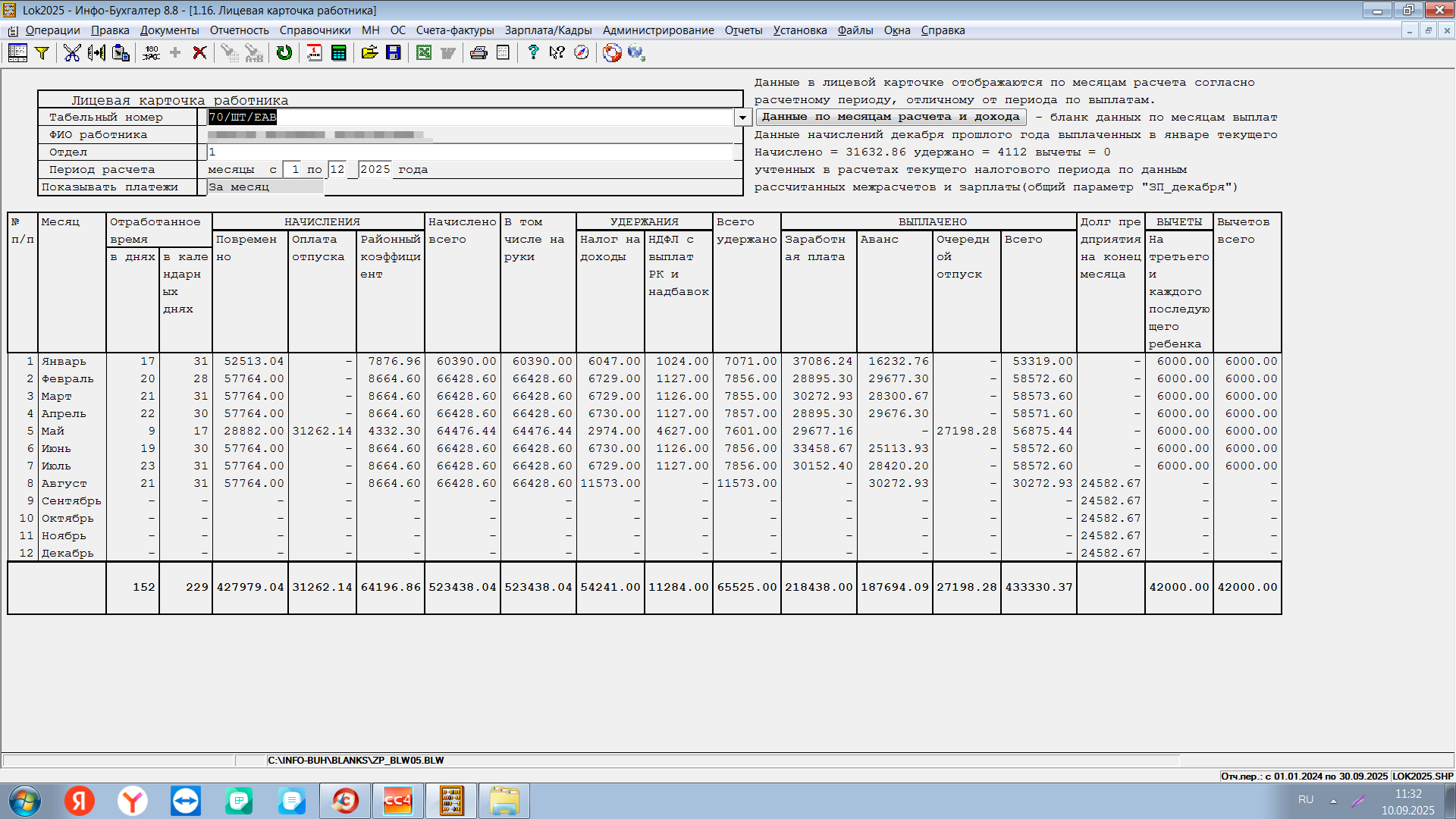Open the Отчетность menu
The width and height of the screenshot is (1456, 819).
(239, 30)
